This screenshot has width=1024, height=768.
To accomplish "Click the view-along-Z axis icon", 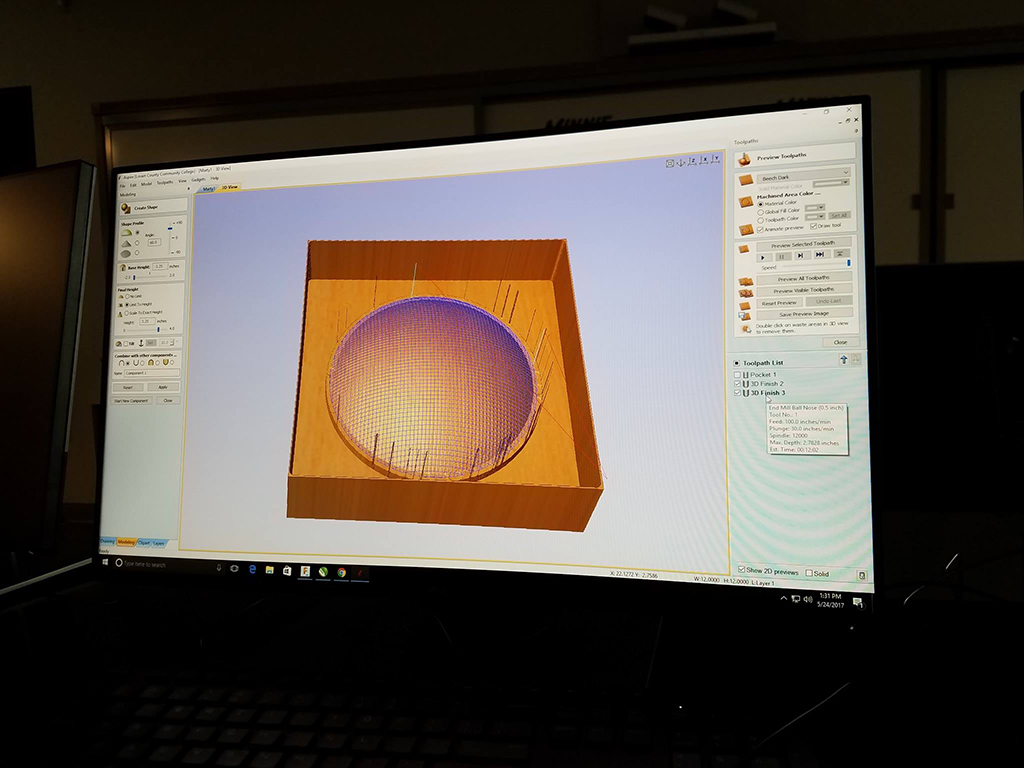I will [693, 161].
